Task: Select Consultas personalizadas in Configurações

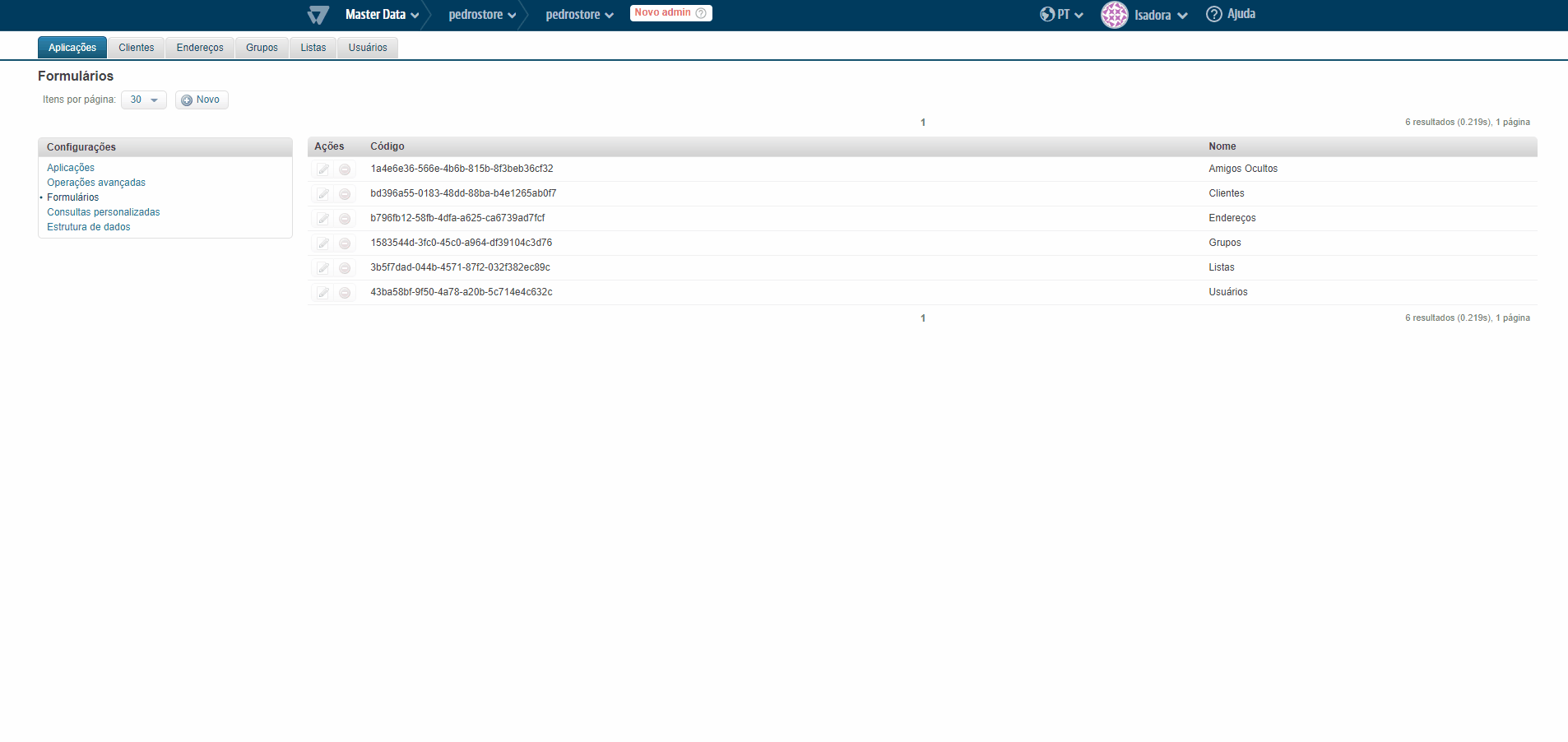Action: click(103, 211)
